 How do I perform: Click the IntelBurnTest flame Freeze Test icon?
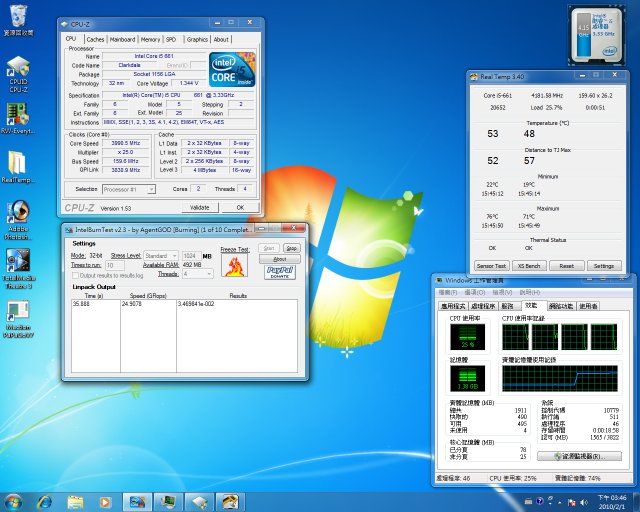pos(234,265)
